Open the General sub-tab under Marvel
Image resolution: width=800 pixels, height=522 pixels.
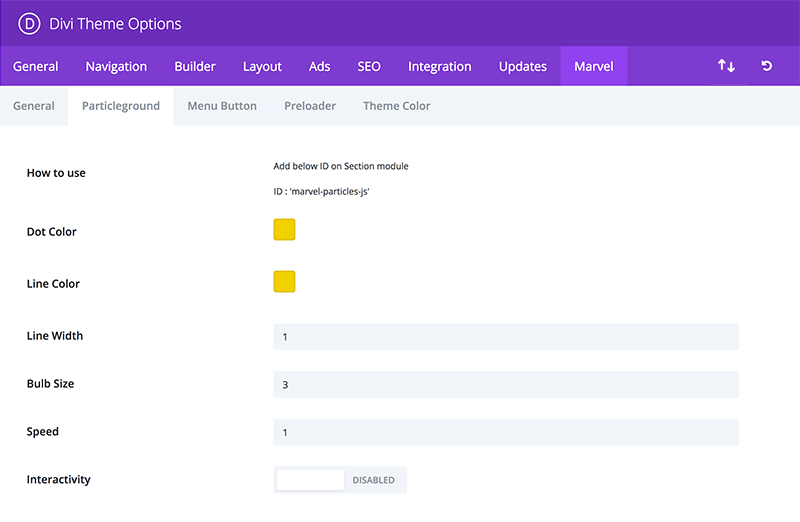(34, 106)
